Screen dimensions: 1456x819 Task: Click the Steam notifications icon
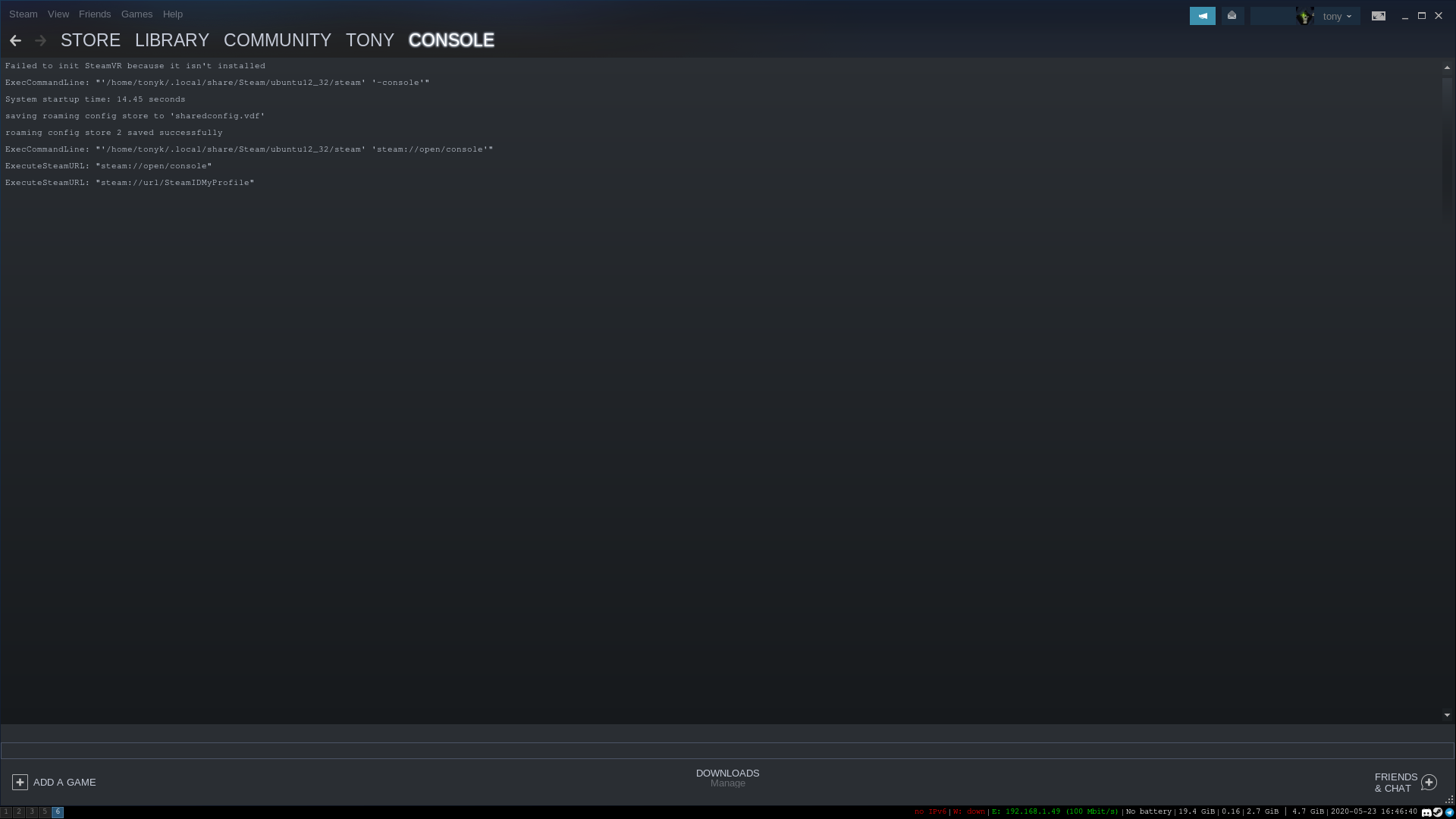(x=1231, y=16)
